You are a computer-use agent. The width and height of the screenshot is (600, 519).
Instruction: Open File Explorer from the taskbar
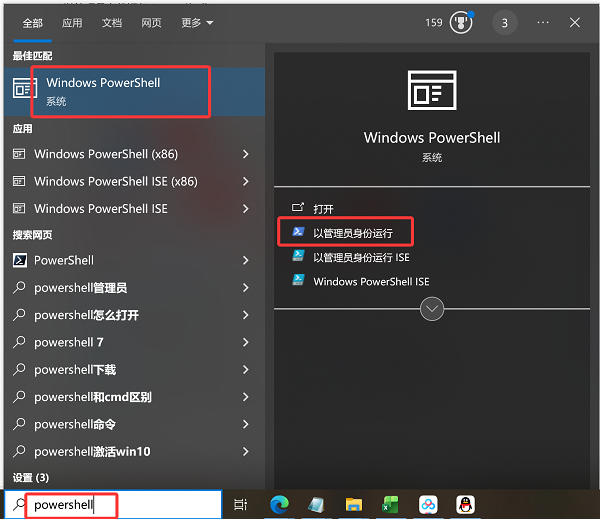tap(354, 505)
